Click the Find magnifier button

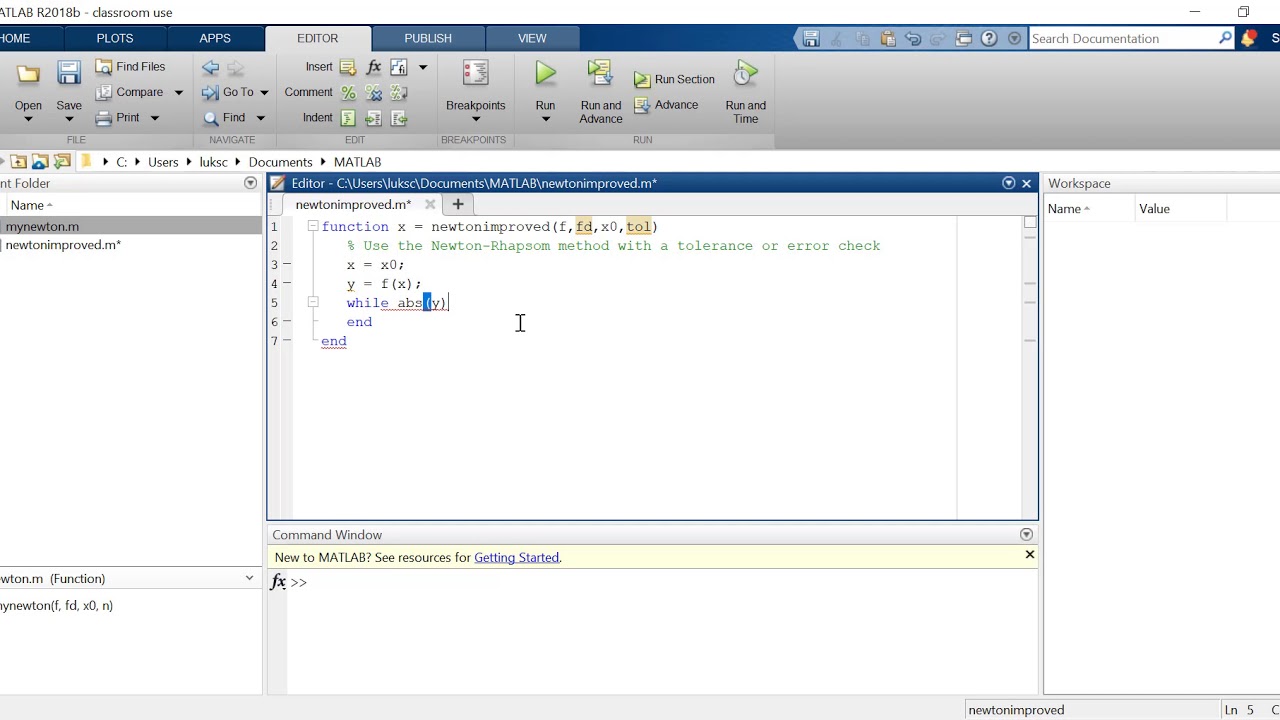(224, 118)
